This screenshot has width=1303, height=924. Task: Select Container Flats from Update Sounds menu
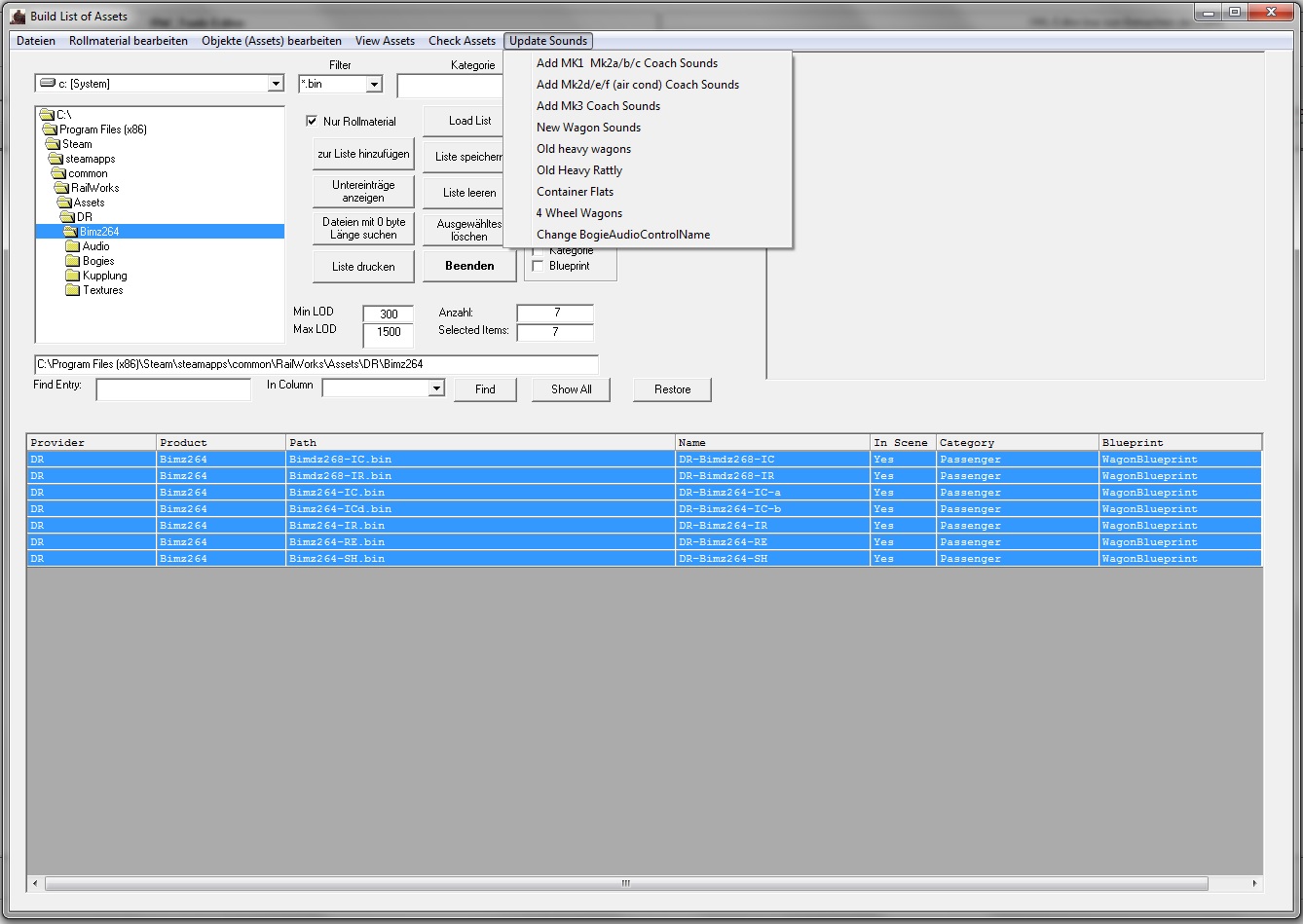click(575, 192)
